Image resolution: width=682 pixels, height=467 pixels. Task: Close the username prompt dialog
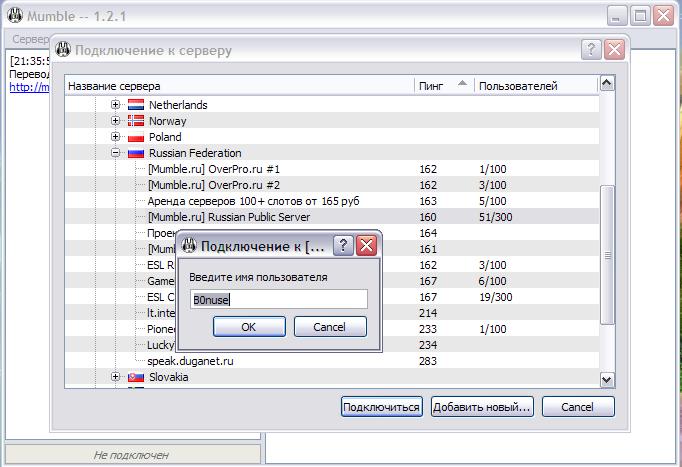pyautogui.click(x=366, y=246)
